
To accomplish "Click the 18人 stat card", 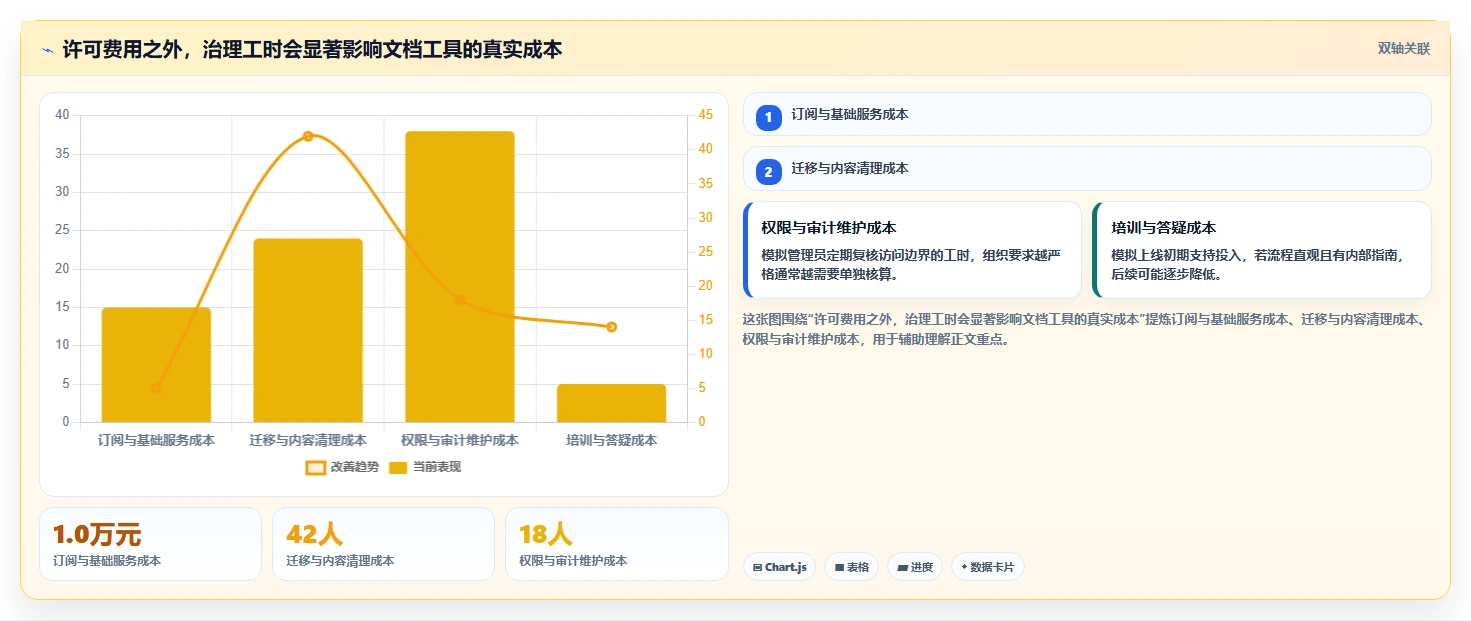I will click(617, 544).
